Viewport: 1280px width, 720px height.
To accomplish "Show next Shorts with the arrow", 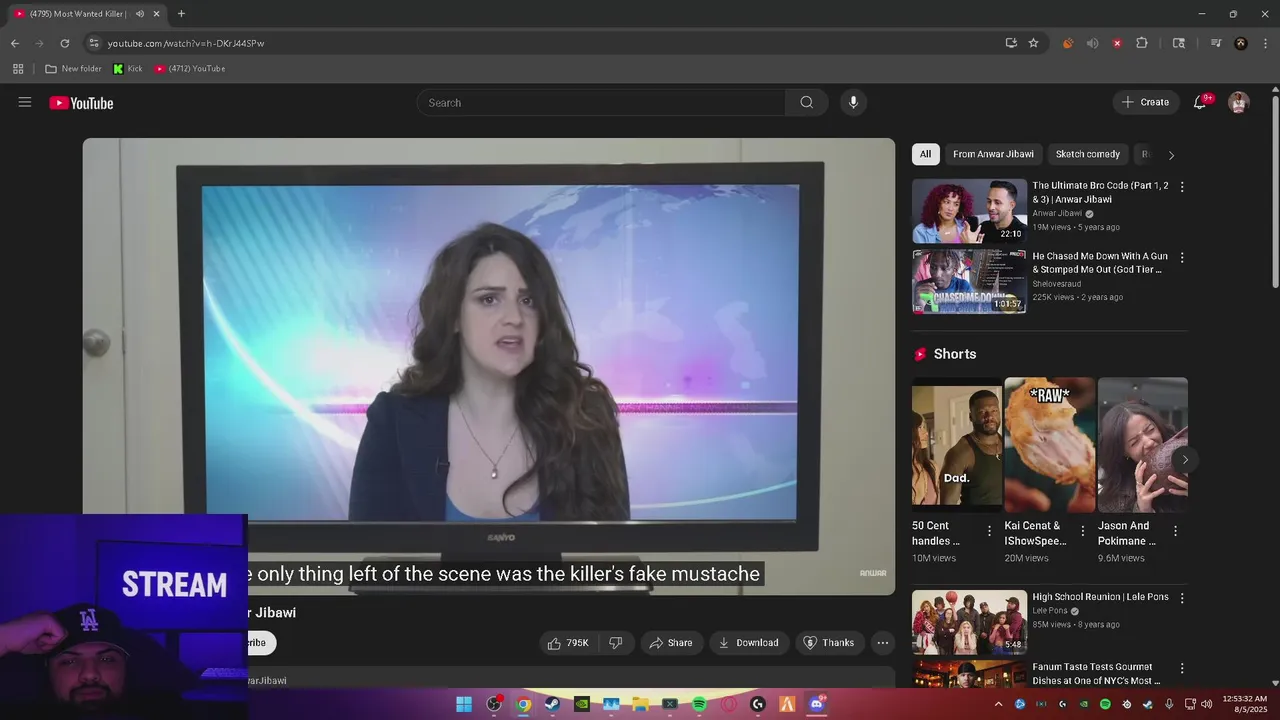I will (x=1185, y=460).
